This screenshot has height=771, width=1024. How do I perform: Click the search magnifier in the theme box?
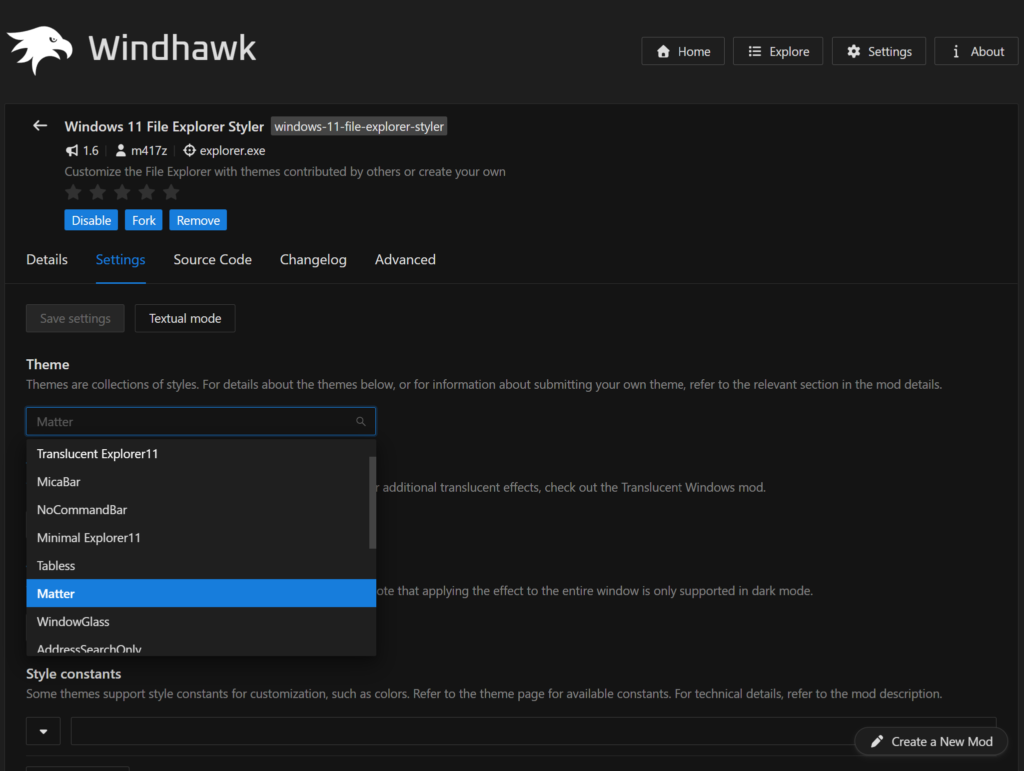(360, 422)
